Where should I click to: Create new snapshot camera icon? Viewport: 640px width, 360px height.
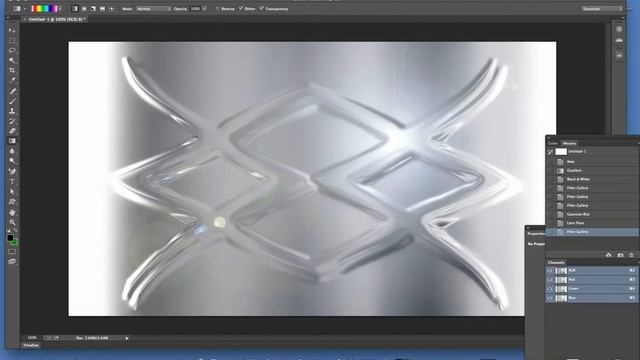[x=620, y=255]
